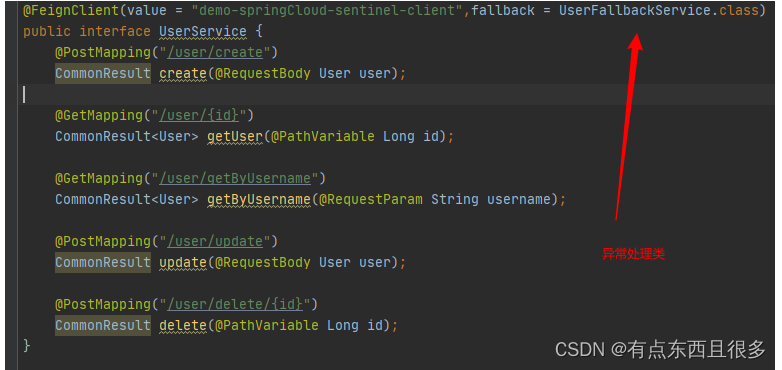Viewport: 782px width, 370px height.
Task: Click the "/user/{id}" GetMapping path
Action: click(202, 115)
